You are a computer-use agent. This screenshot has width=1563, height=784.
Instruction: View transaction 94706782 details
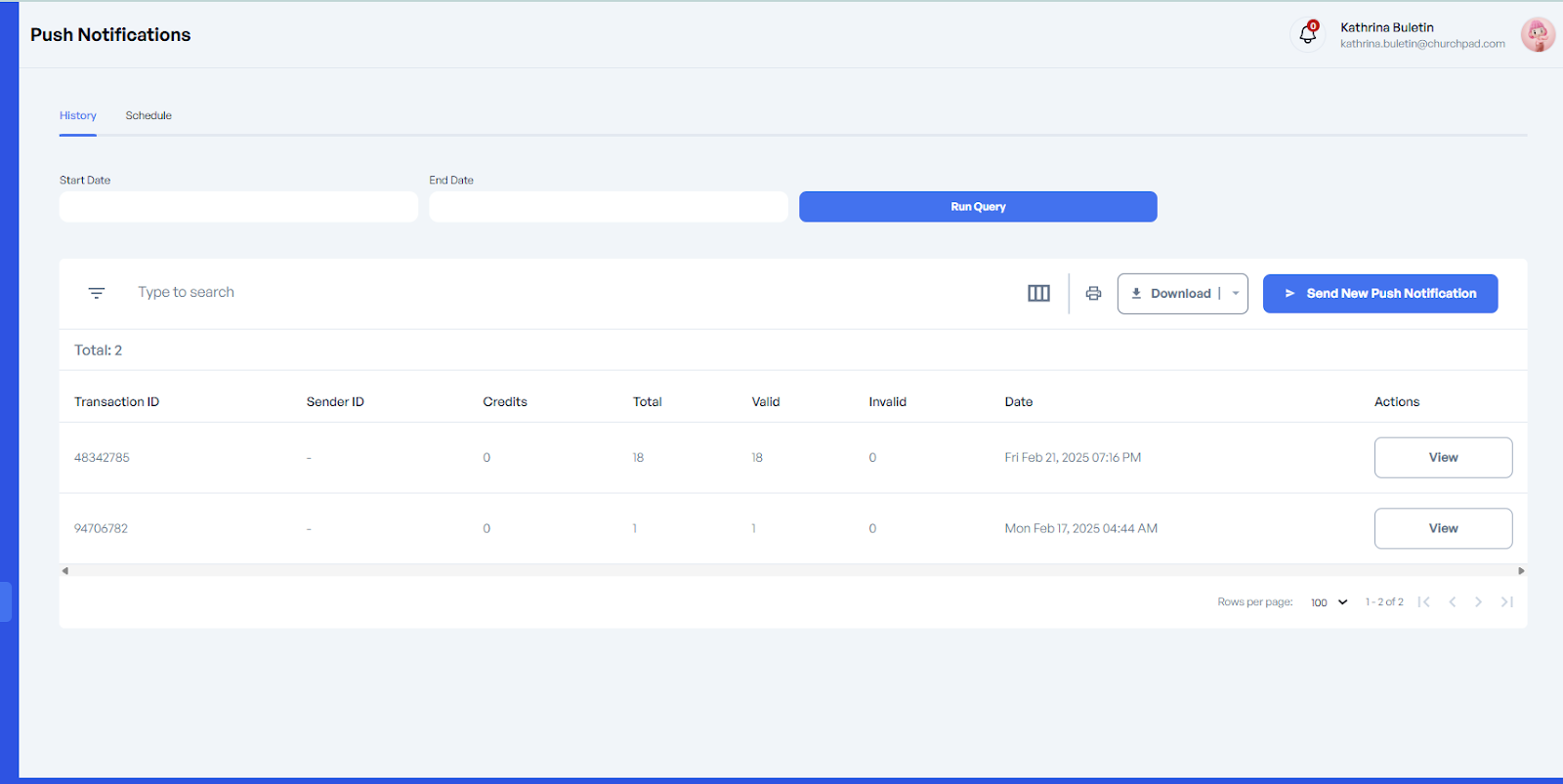point(1443,528)
